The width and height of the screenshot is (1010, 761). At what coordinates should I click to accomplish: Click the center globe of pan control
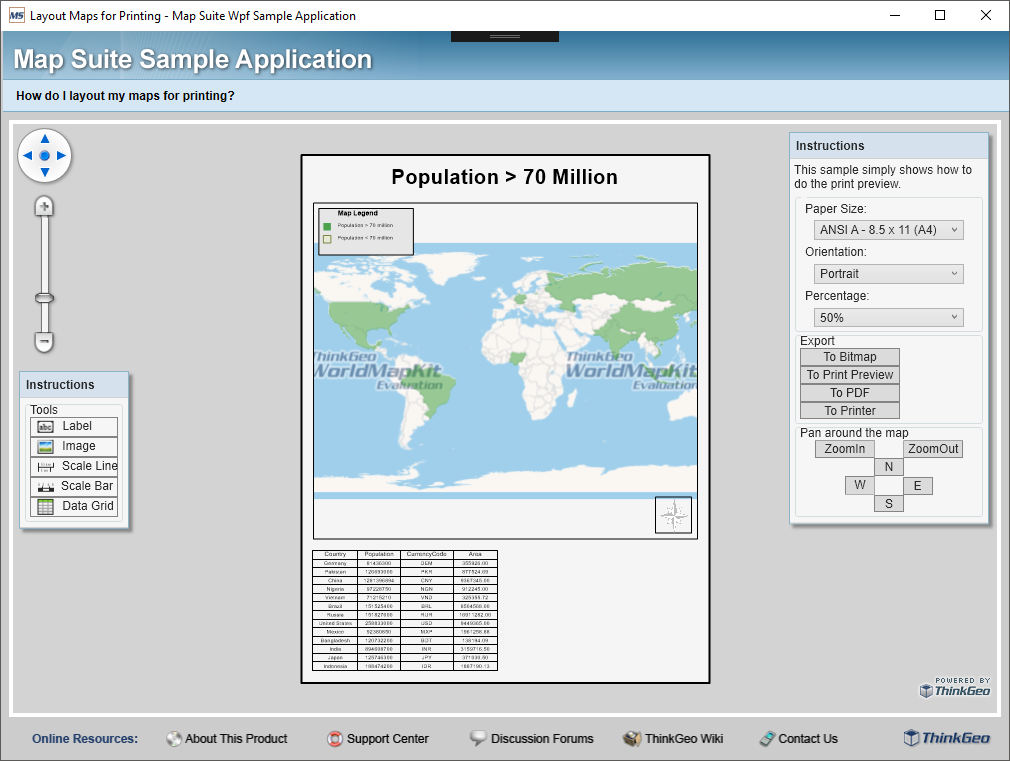click(44, 156)
